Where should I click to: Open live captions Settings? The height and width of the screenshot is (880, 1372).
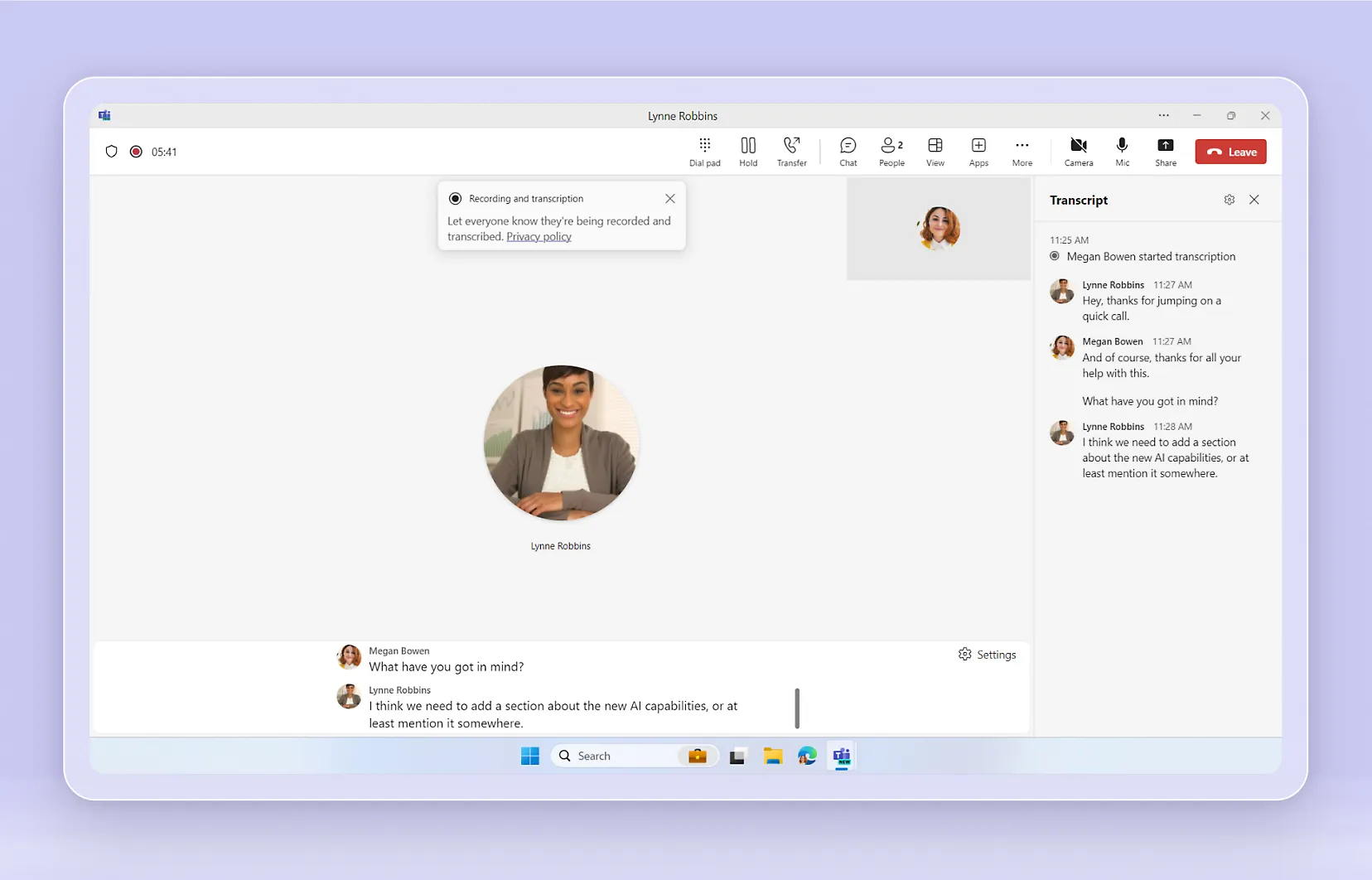pyautogui.click(x=987, y=655)
